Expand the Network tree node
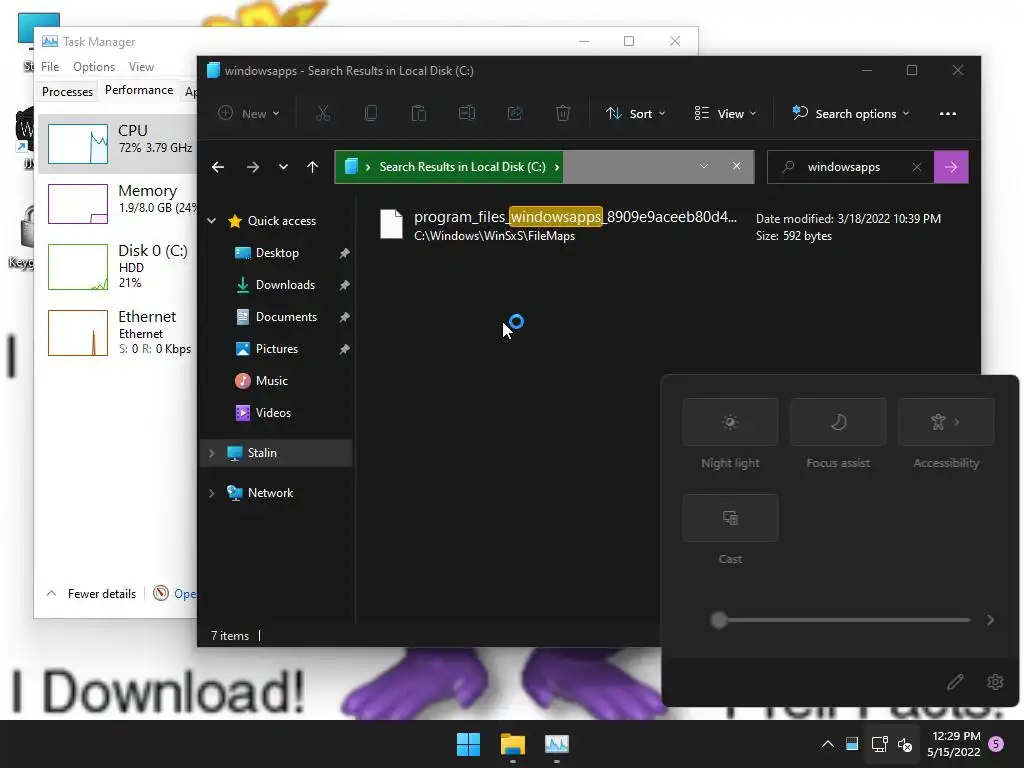Viewport: 1024px width, 768px height. tap(212, 493)
